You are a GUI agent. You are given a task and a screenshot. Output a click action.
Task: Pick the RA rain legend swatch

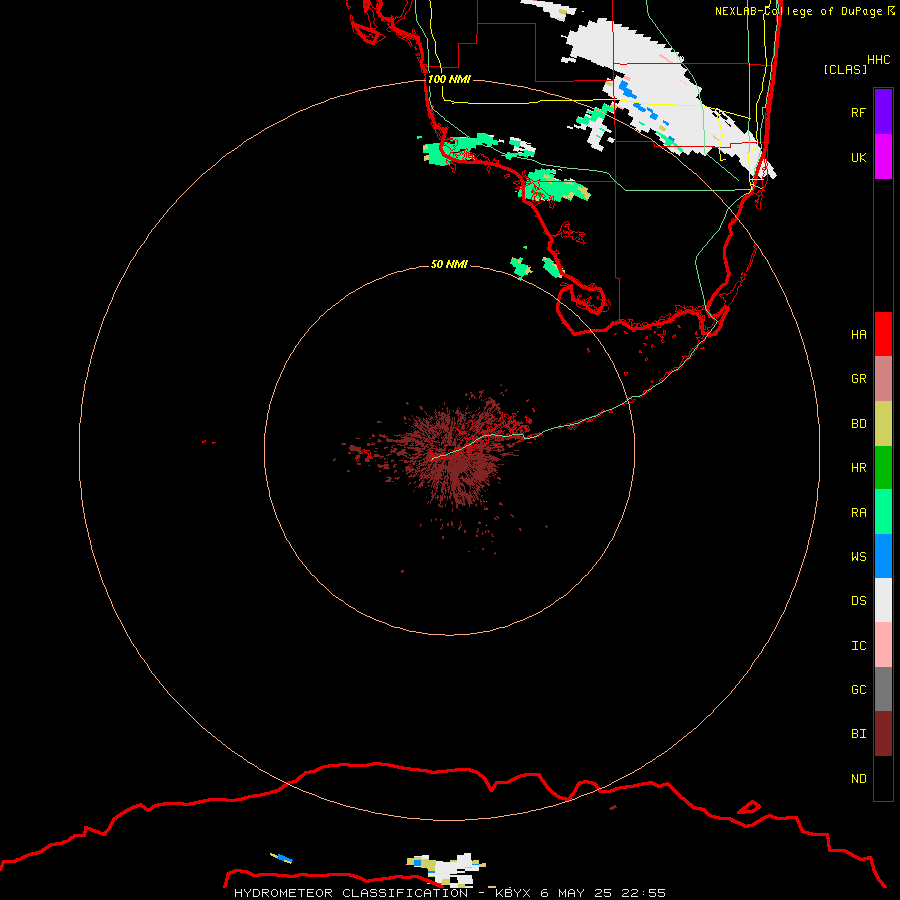pos(883,512)
